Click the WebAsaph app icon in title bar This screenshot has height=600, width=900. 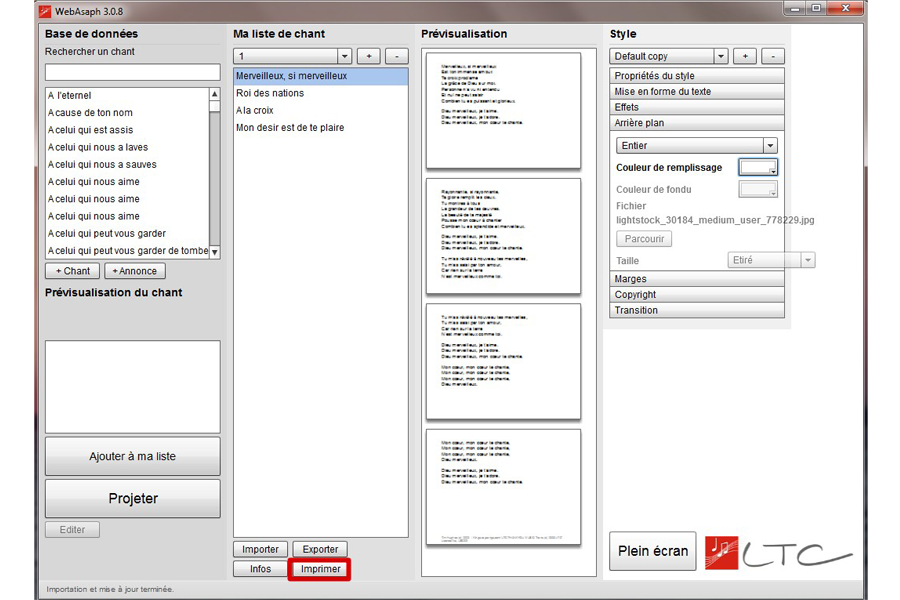(x=46, y=11)
